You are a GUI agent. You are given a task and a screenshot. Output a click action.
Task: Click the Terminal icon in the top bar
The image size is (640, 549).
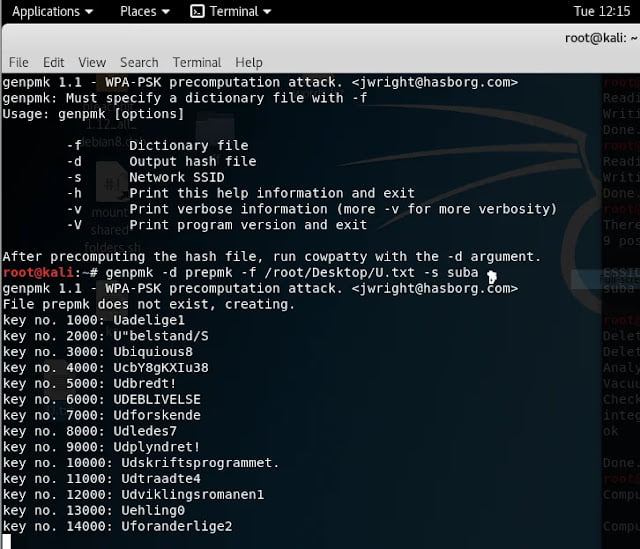pos(197,11)
